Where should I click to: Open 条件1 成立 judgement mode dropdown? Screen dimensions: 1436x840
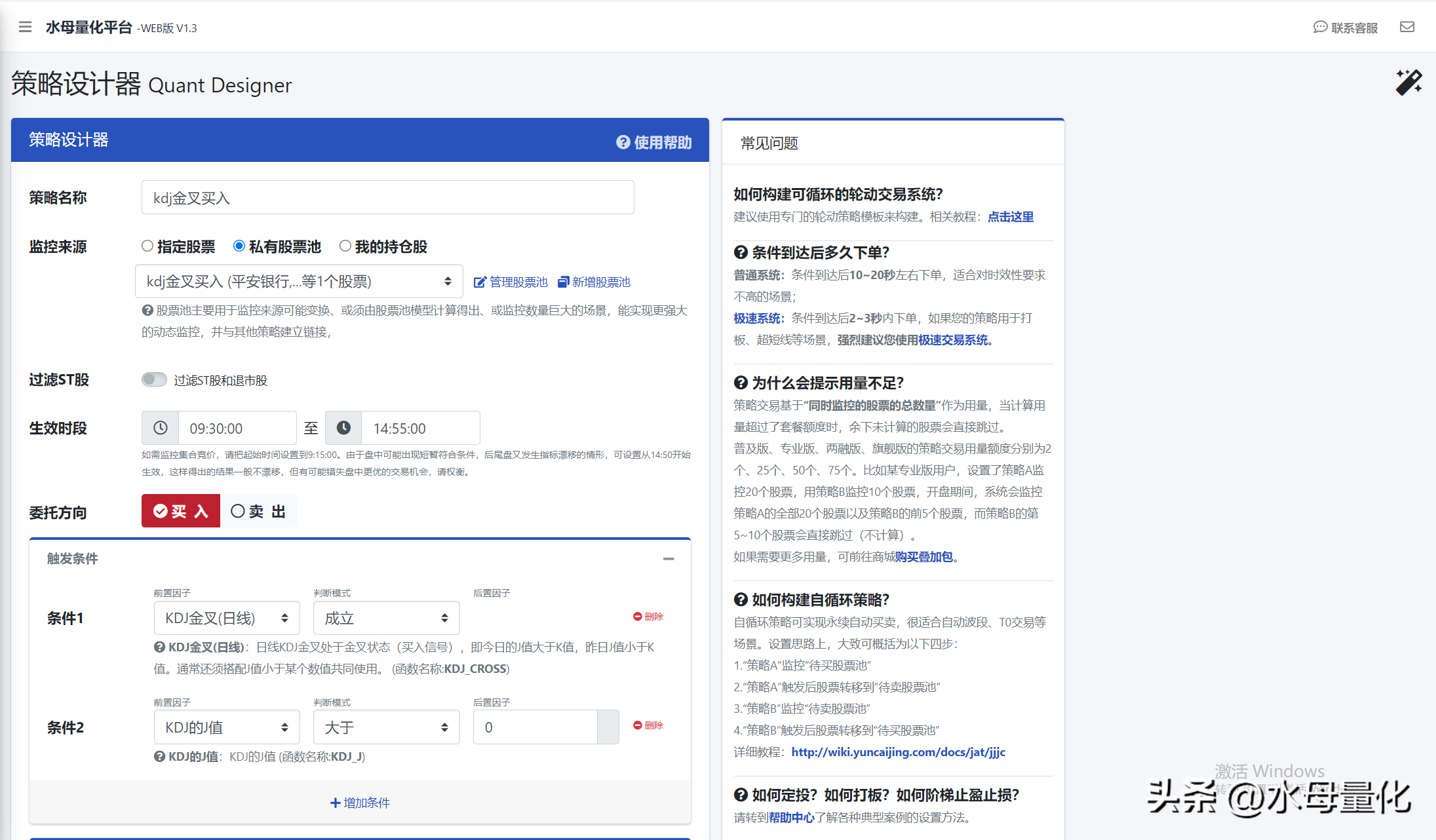coord(387,618)
